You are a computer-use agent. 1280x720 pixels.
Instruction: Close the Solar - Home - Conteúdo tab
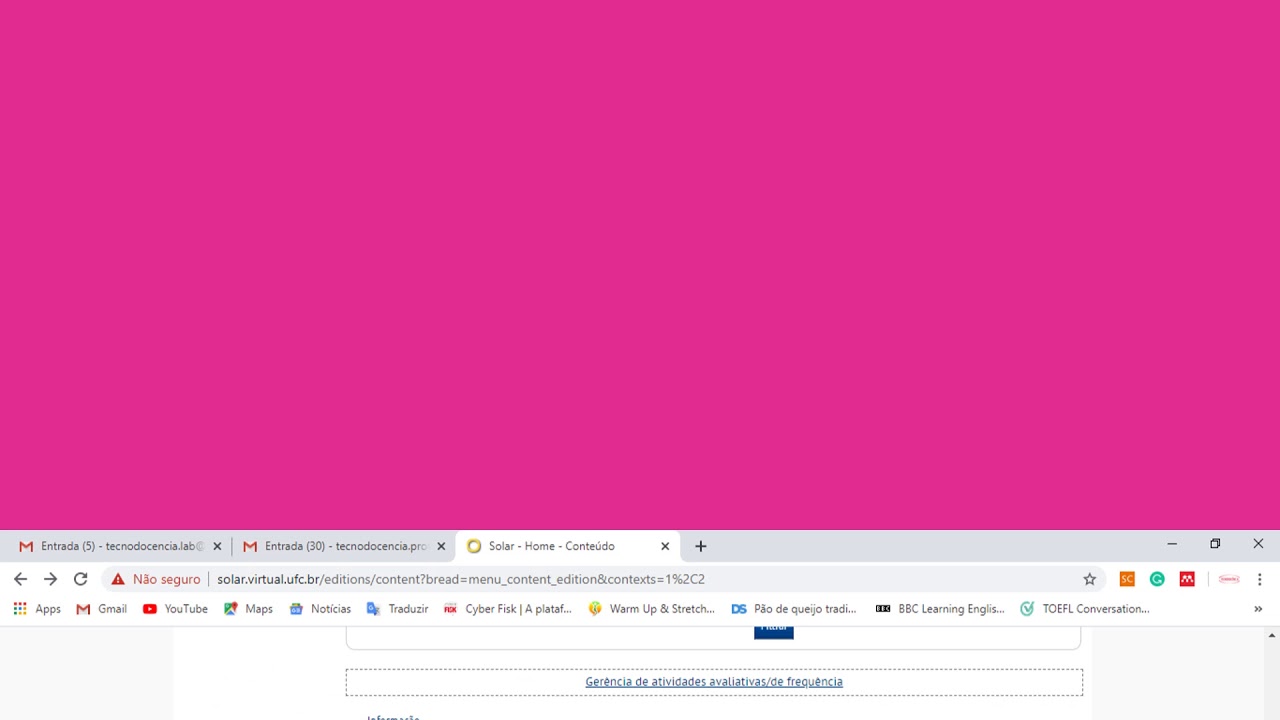pos(665,546)
